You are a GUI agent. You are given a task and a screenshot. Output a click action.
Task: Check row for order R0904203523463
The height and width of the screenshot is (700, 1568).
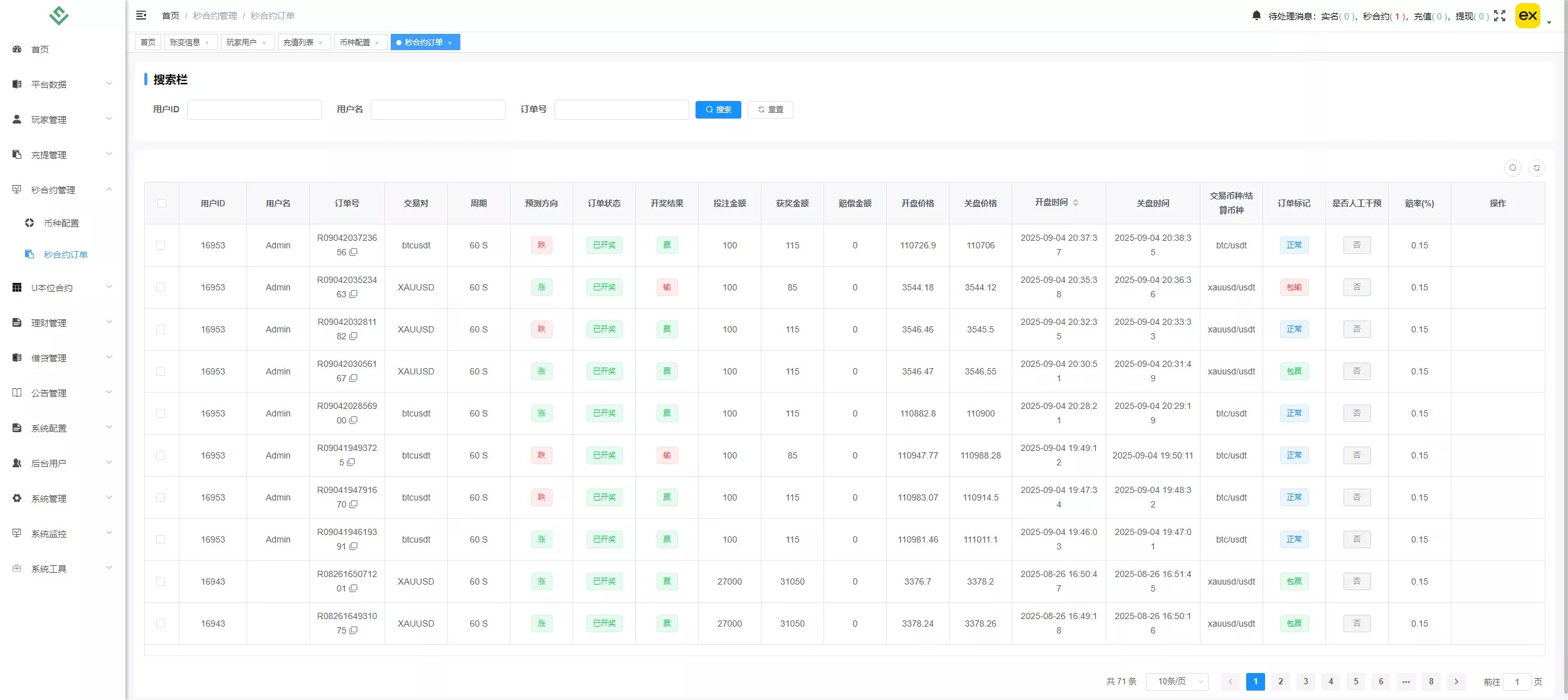click(161, 287)
